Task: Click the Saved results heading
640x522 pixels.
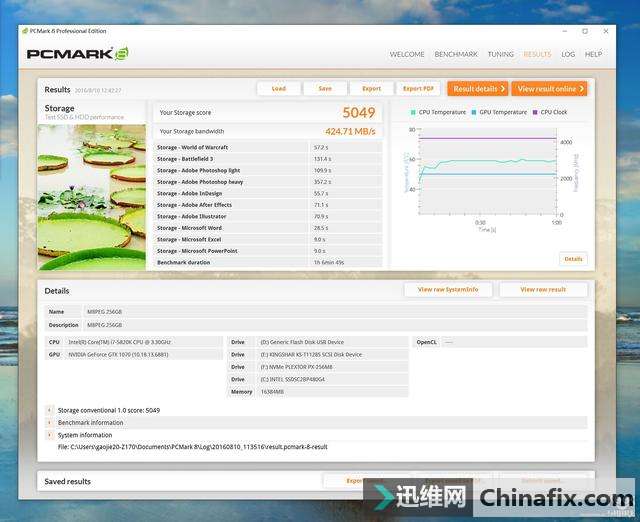Action: click(67, 482)
